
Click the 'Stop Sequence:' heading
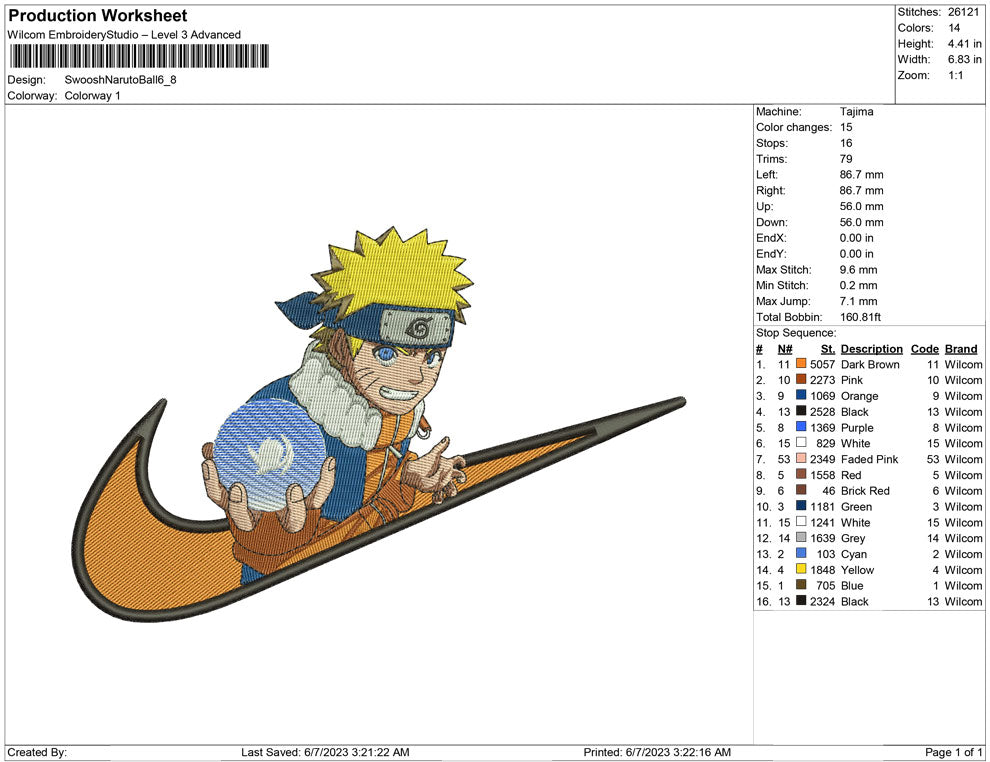(796, 333)
